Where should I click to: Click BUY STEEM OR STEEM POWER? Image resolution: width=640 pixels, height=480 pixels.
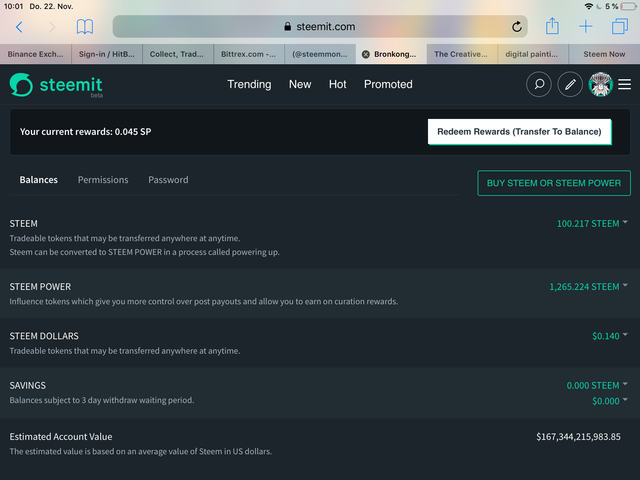pyautogui.click(x=554, y=183)
